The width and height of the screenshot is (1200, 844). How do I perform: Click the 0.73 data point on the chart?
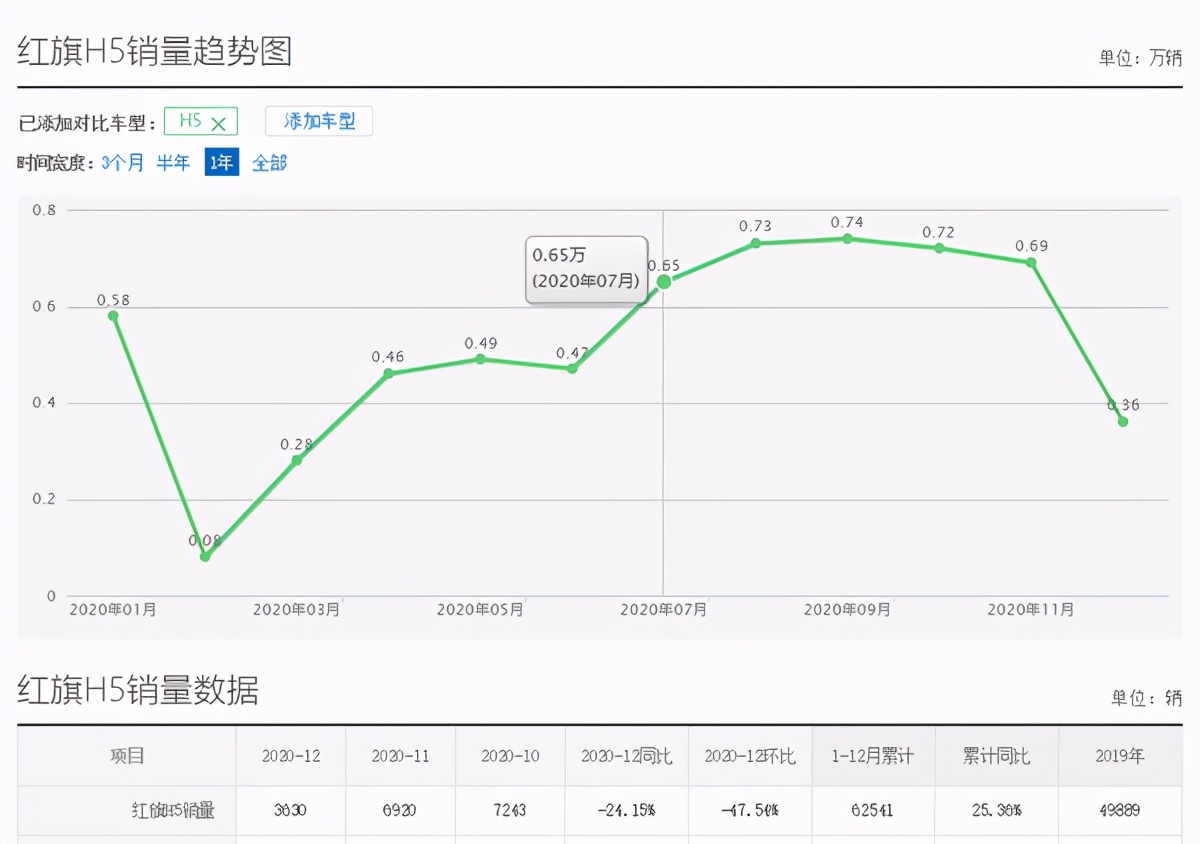756,243
